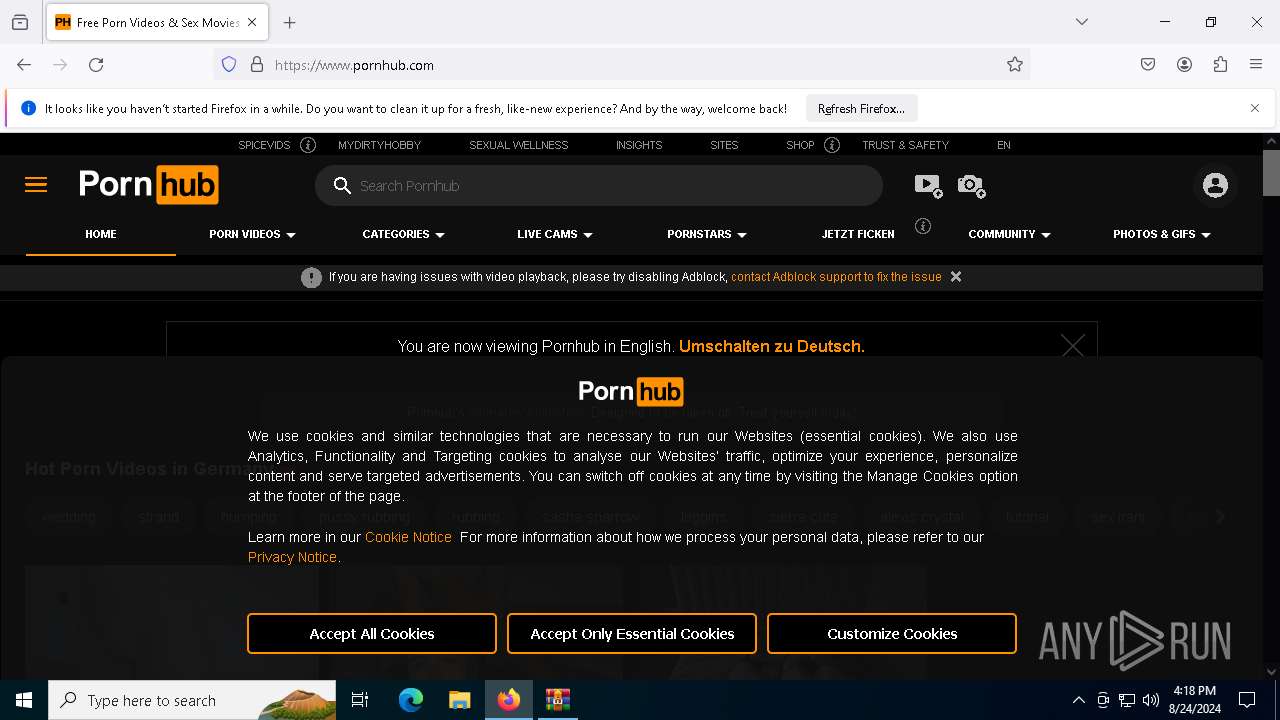Open Firefox View recent browsing
The width and height of the screenshot is (1280, 720).
(20, 22)
